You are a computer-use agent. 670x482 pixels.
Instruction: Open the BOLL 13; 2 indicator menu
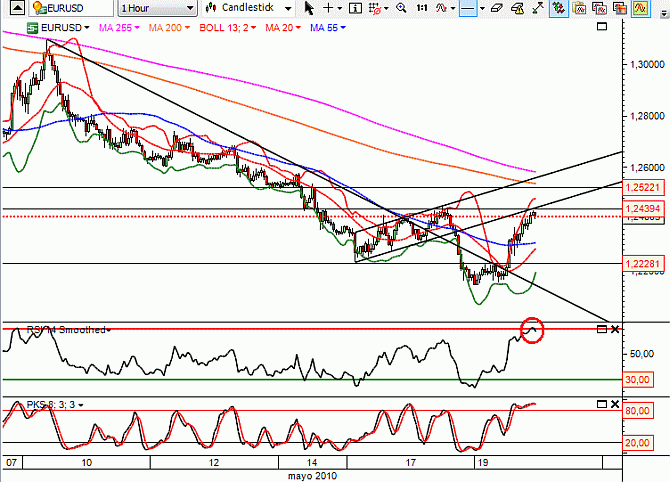[x=228, y=28]
